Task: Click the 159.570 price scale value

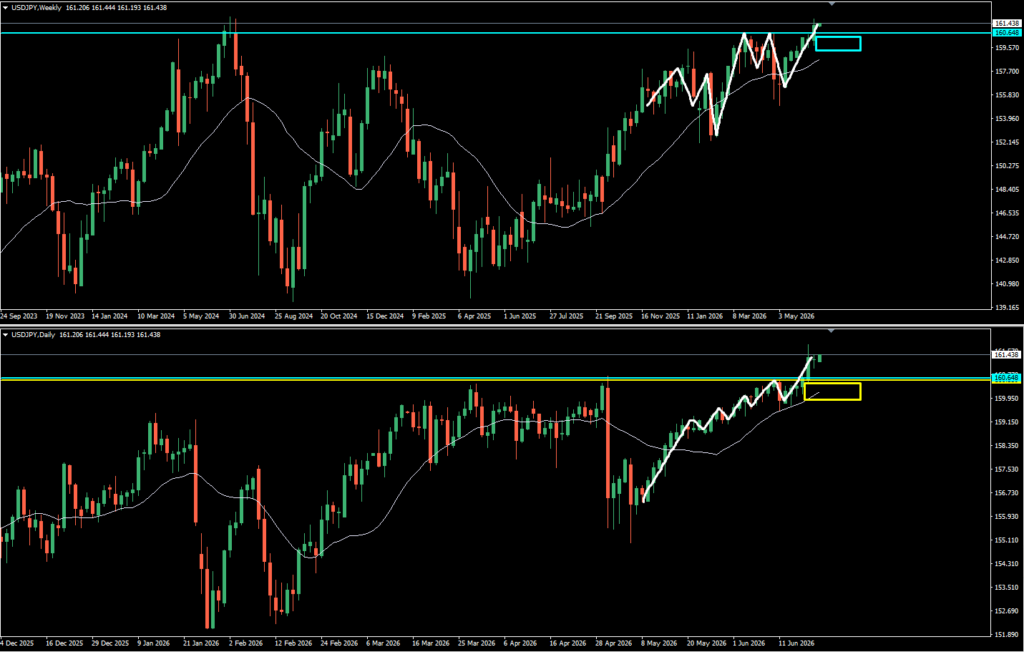Action: point(1006,48)
